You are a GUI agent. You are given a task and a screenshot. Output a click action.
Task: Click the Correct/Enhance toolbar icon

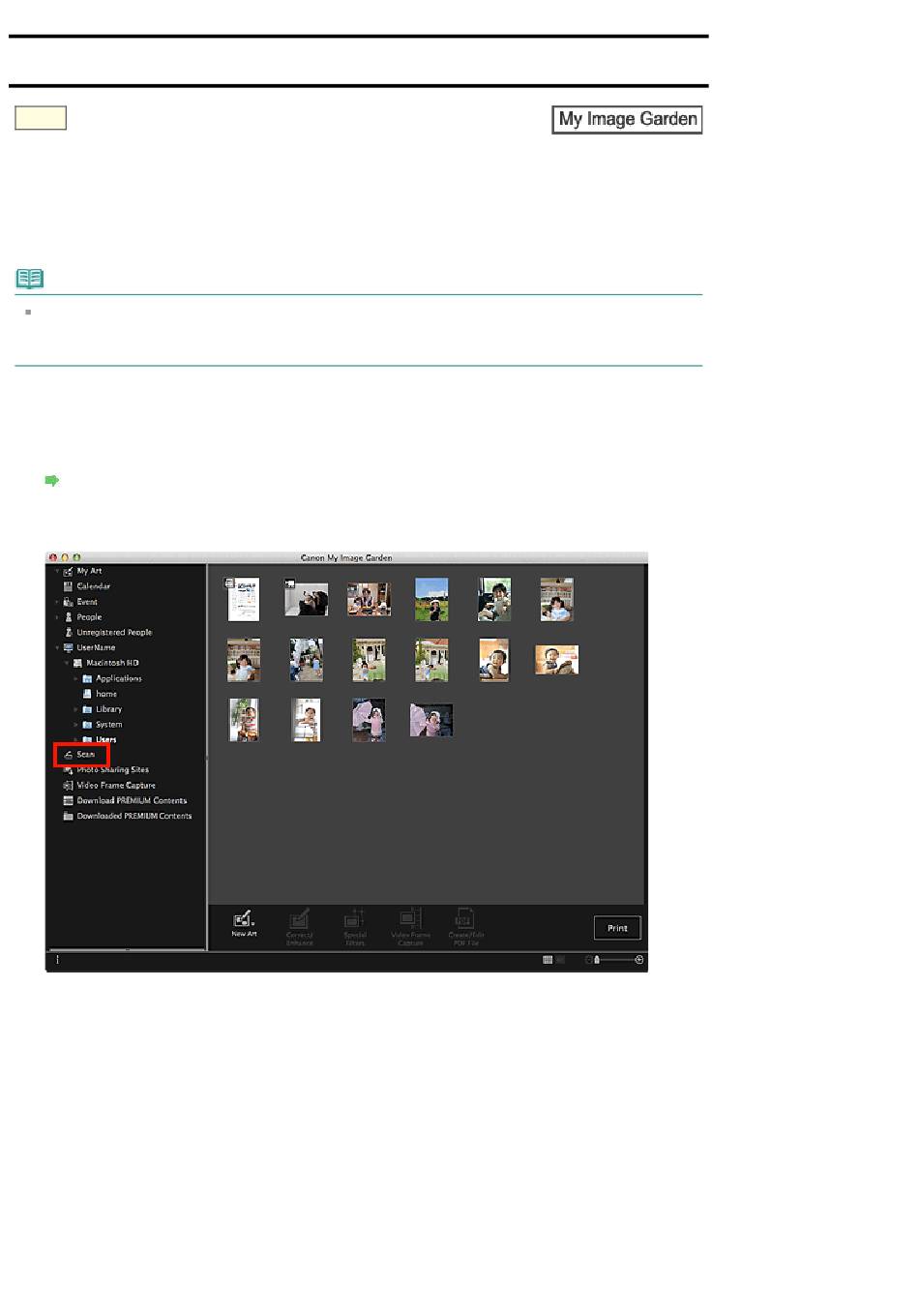[300, 926]
